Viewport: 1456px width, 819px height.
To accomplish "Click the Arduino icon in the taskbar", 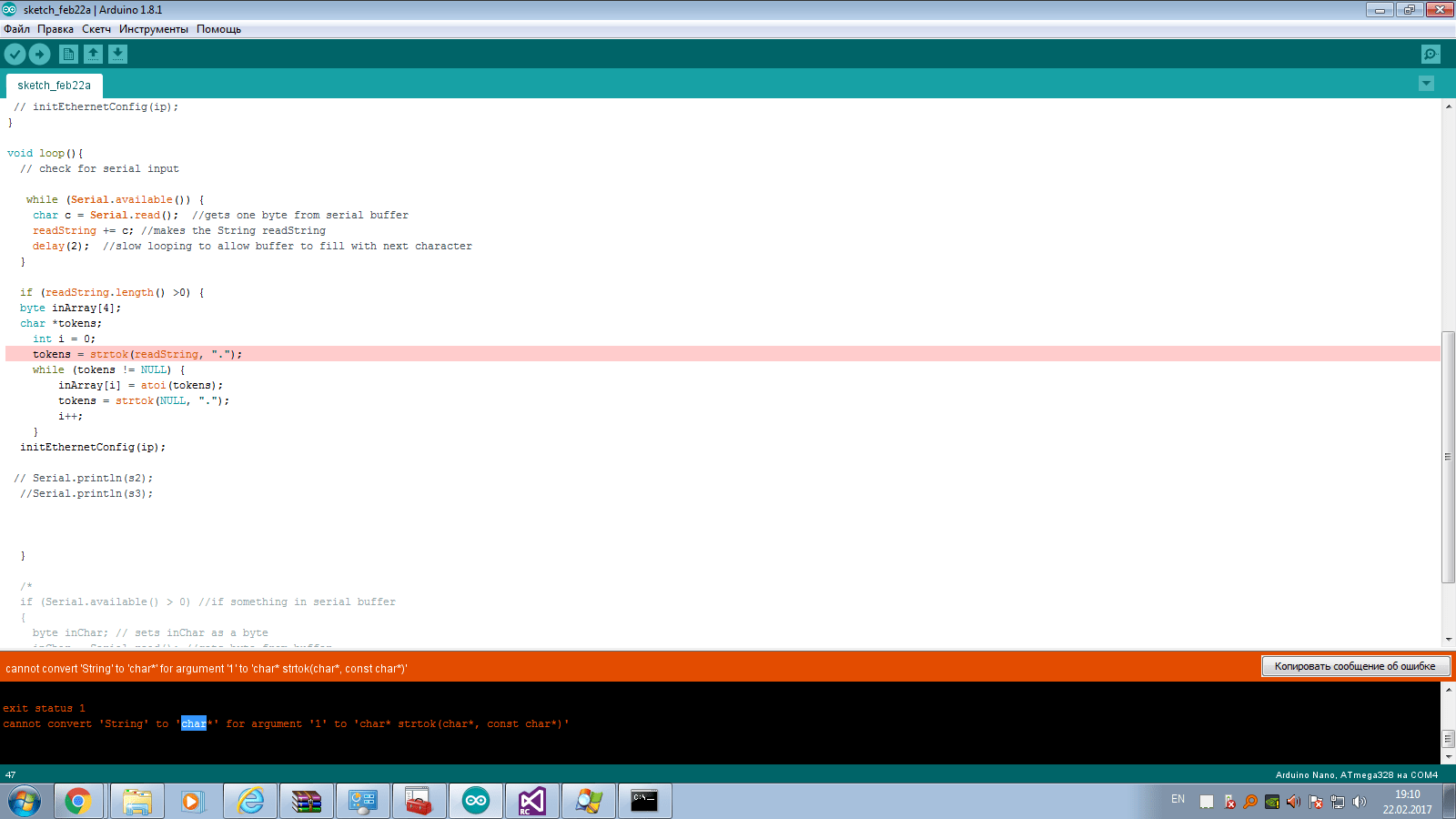I will [x=476, y=801].
